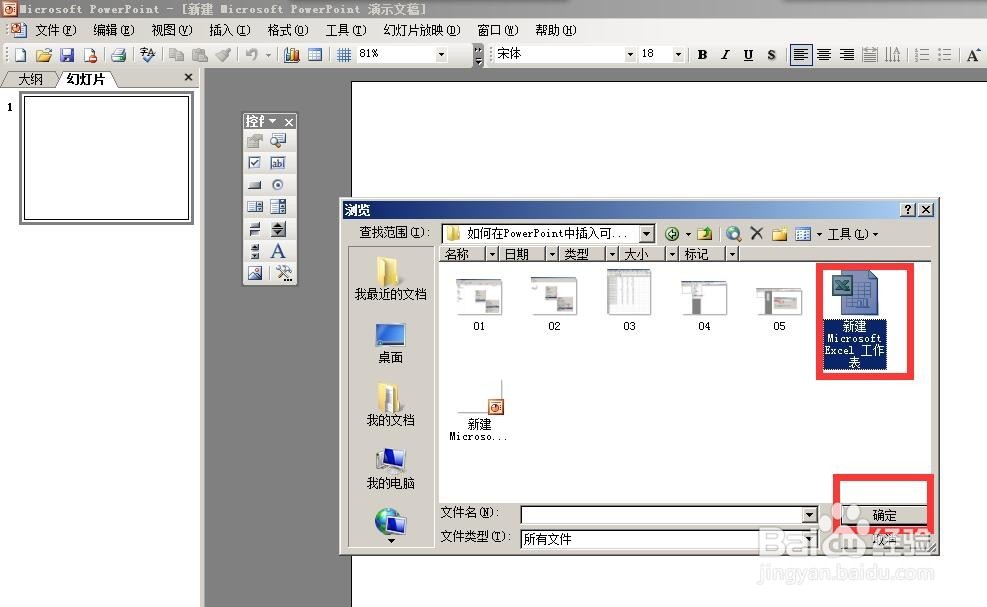The height and width of the screenshot is (607, 987).
Task: Open the 日期 column header dropdown
Action: (551, 254)
